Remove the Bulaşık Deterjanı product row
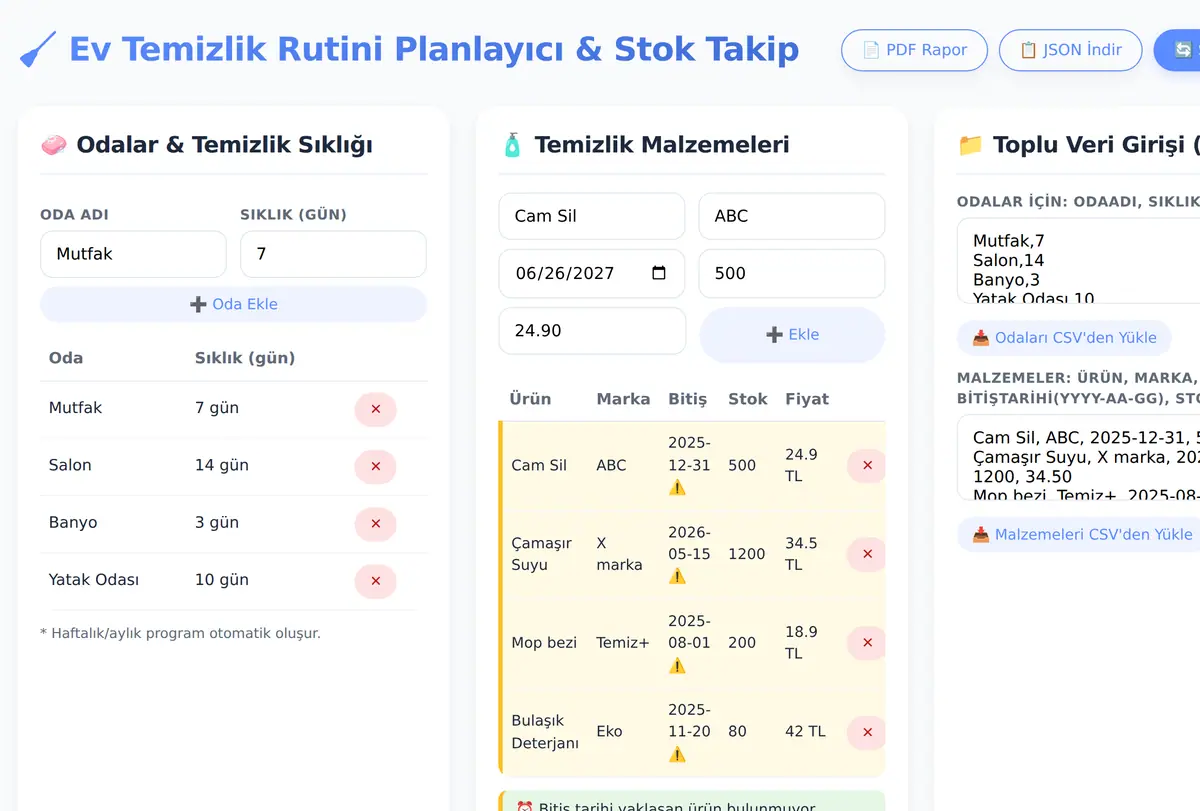The image size is (1200, 811). tap(867, 732)
